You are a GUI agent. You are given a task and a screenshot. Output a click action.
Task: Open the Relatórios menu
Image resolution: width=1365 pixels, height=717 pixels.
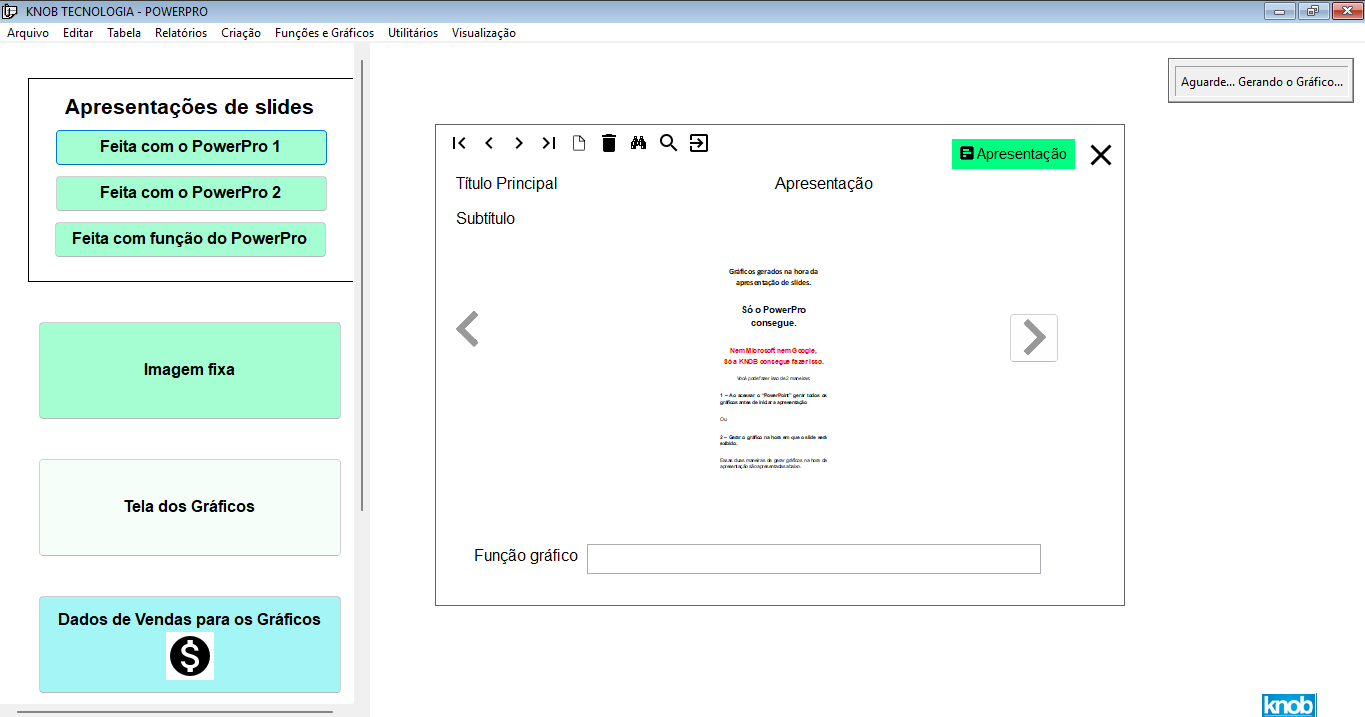pyautogui.click(x=181, y=33)
